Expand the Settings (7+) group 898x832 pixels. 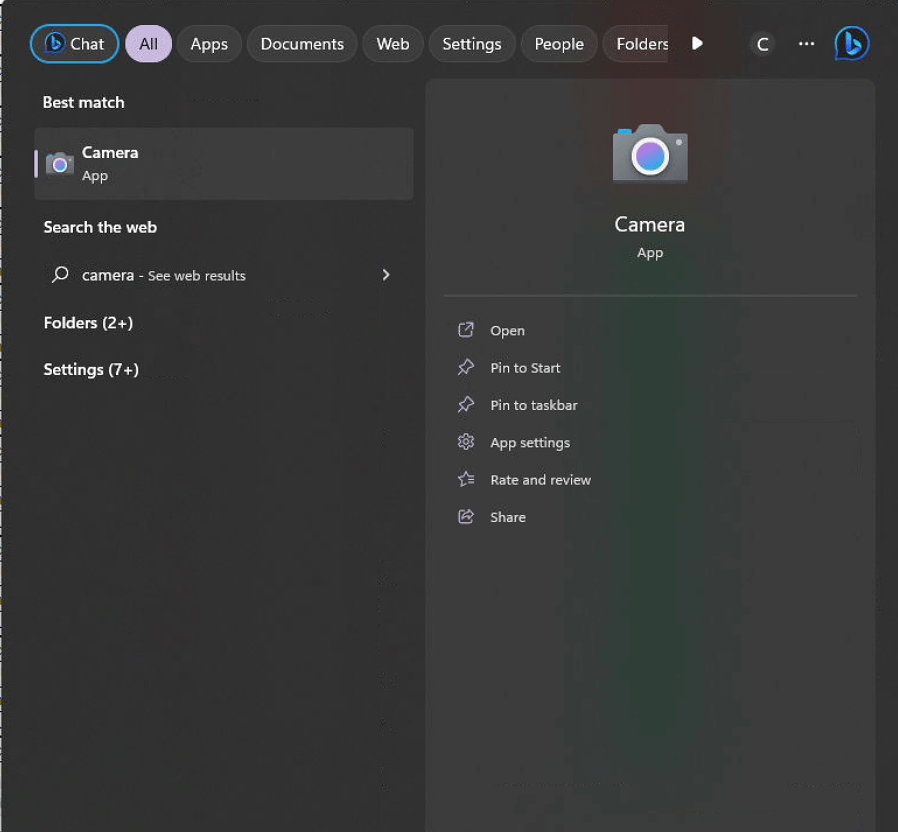(91, 370)
